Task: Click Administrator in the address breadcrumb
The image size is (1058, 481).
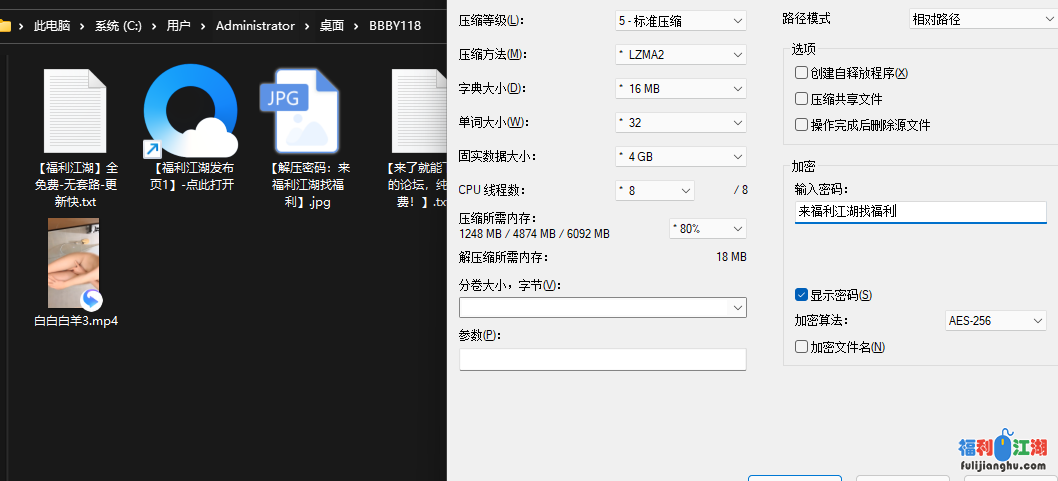Action: point(255,26)
